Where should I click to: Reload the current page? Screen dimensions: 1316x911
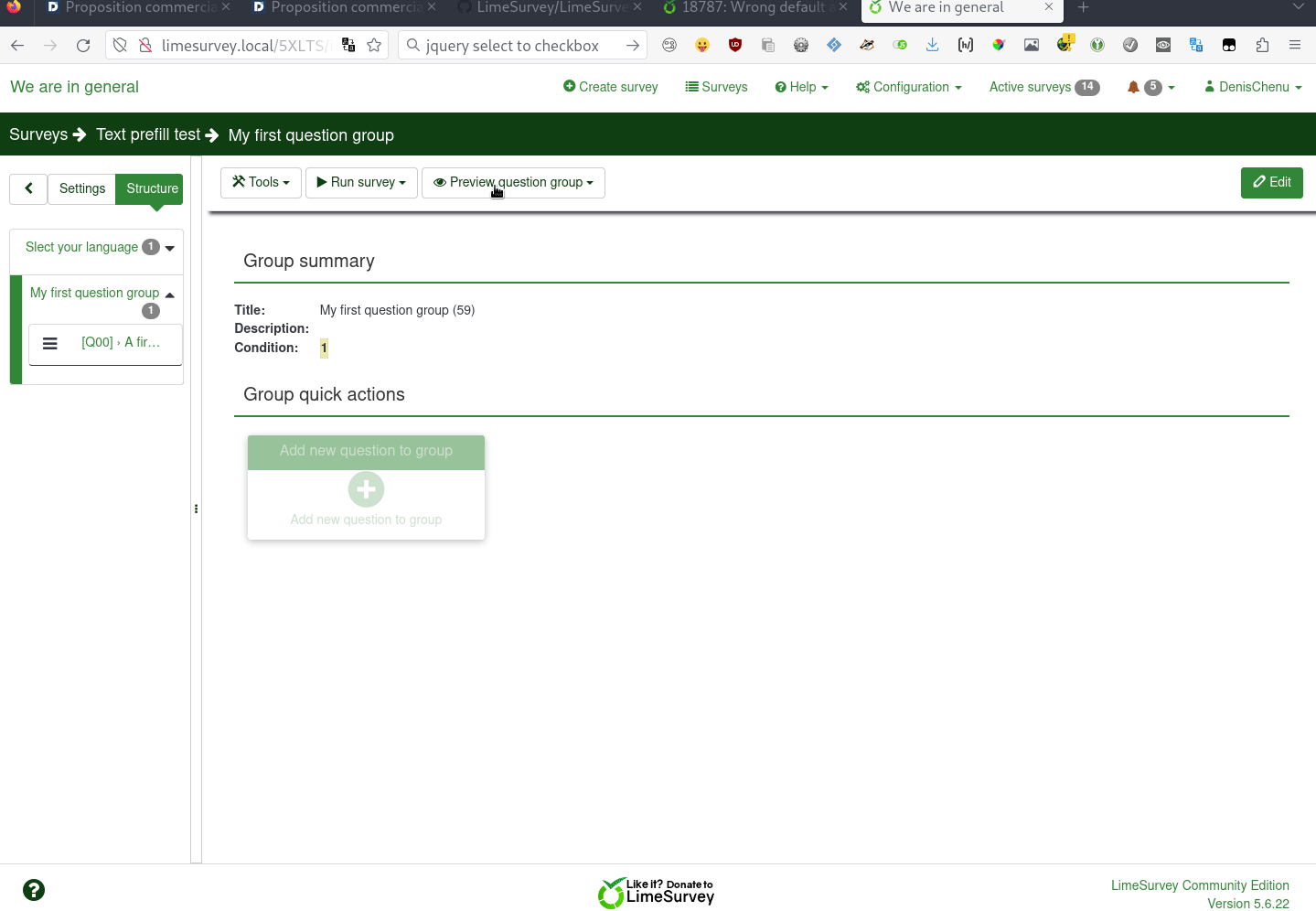tap(83, 45)
